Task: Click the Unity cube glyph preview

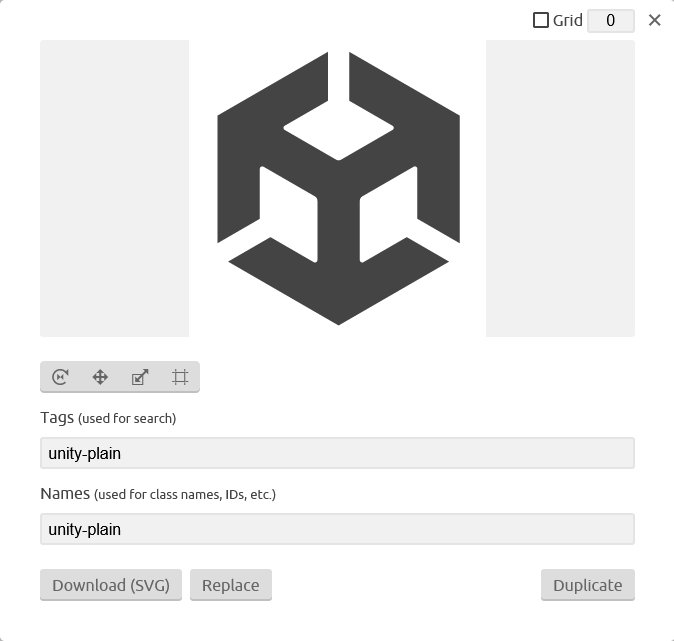Action: (338, 188)
